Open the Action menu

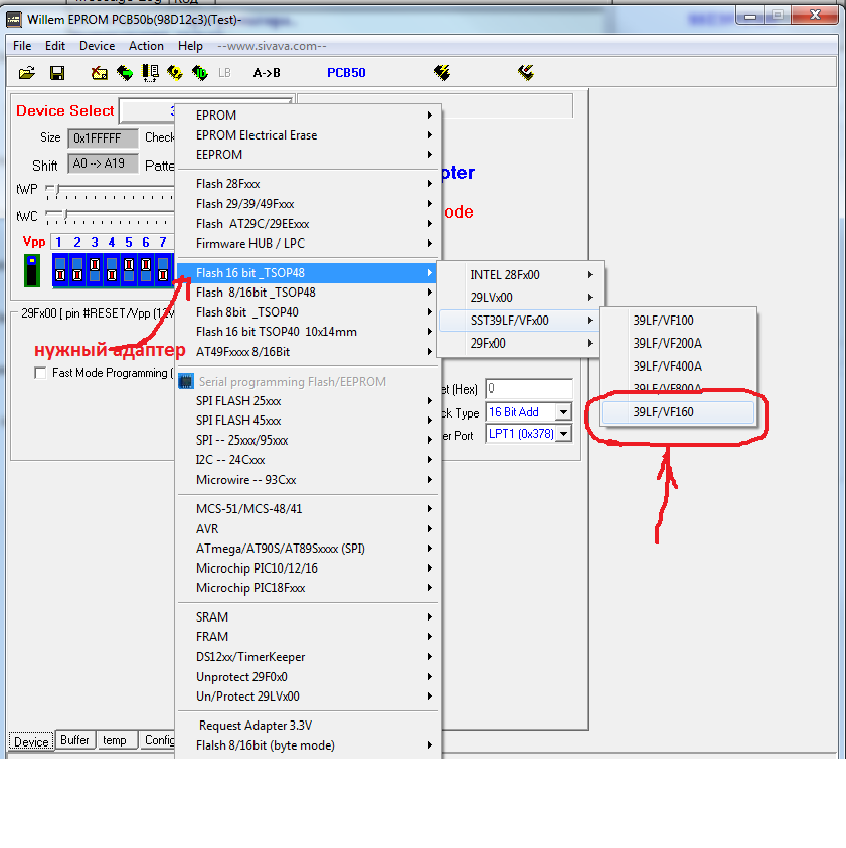[x=146, y=46]
